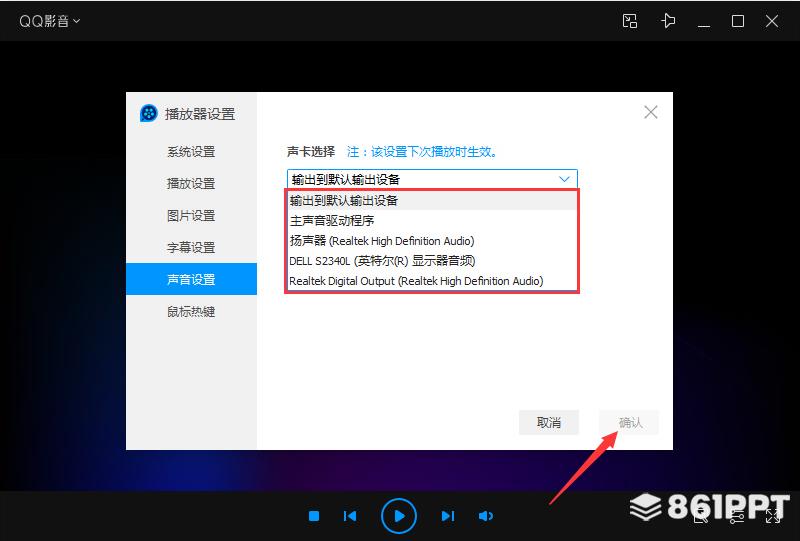Start playback with the play button
The width and height of the screenshot is (800, 541).
click(399, 516)
